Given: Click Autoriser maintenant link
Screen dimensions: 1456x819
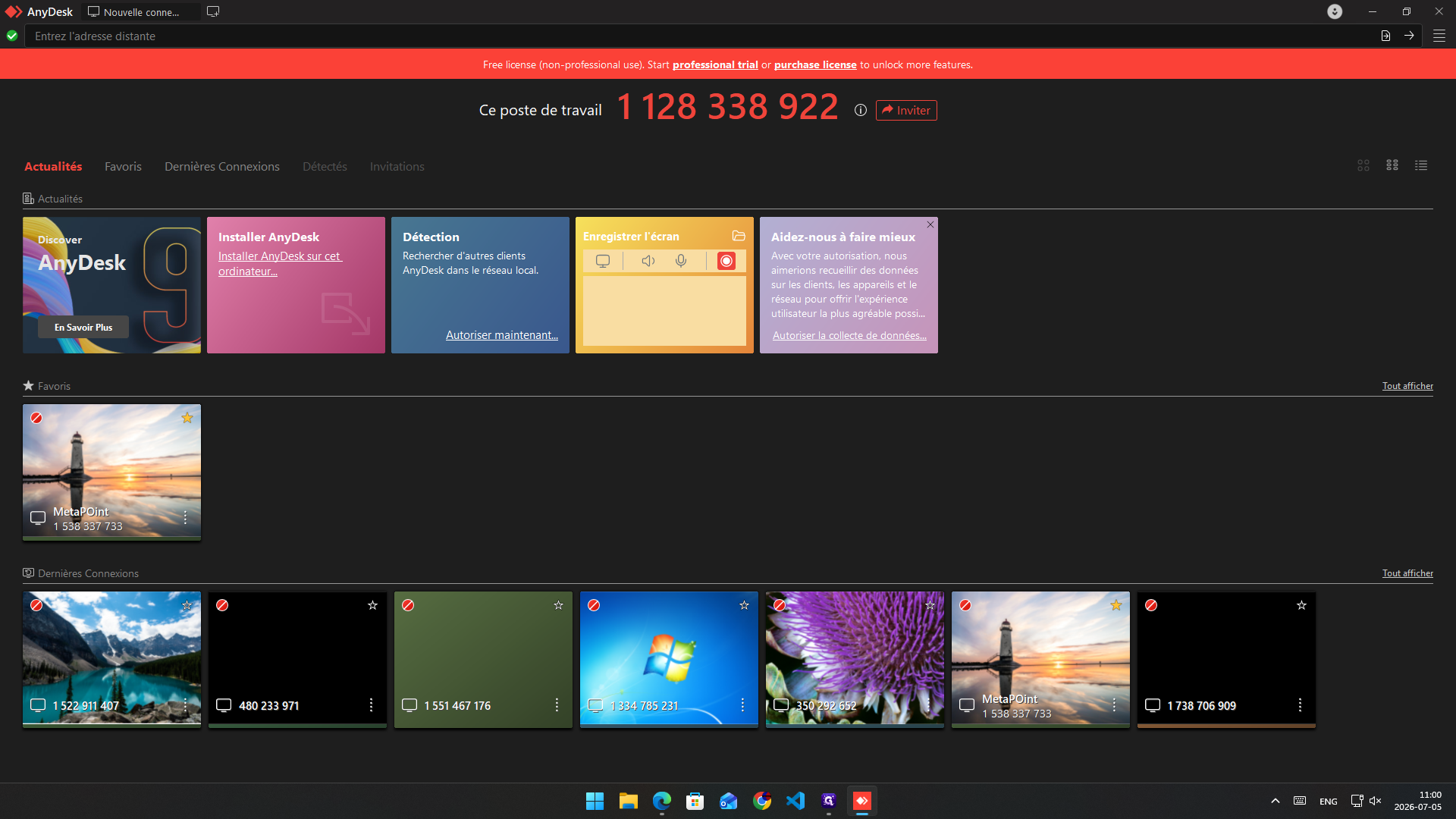Looking at the screenshot, I should tap(502, 334).
